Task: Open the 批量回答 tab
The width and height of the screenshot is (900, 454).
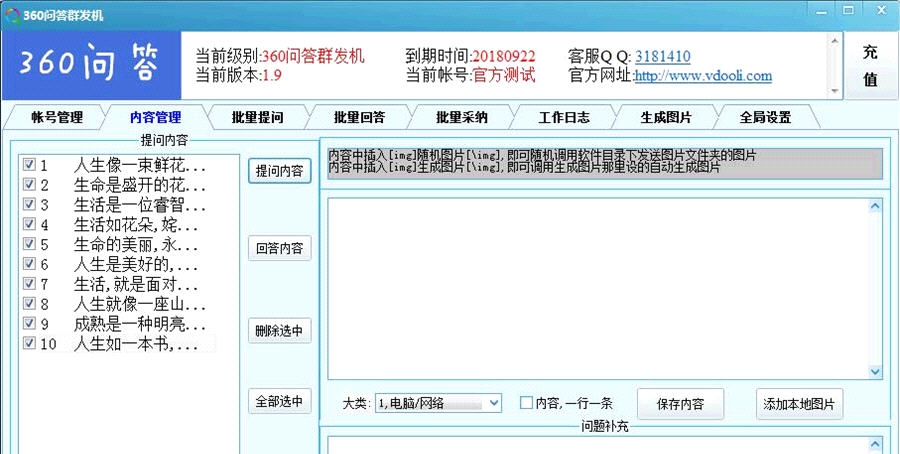Action: [x=359, y=118]
